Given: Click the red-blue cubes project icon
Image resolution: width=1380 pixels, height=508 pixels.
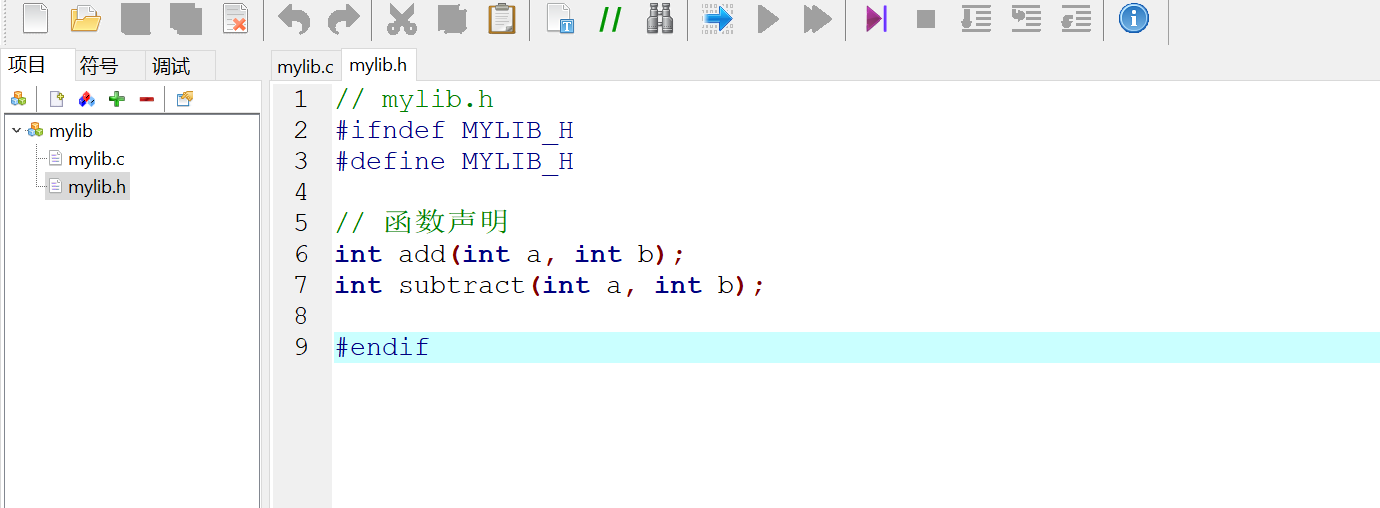Looking at the screenshot, I should click(x=87, y=98).
